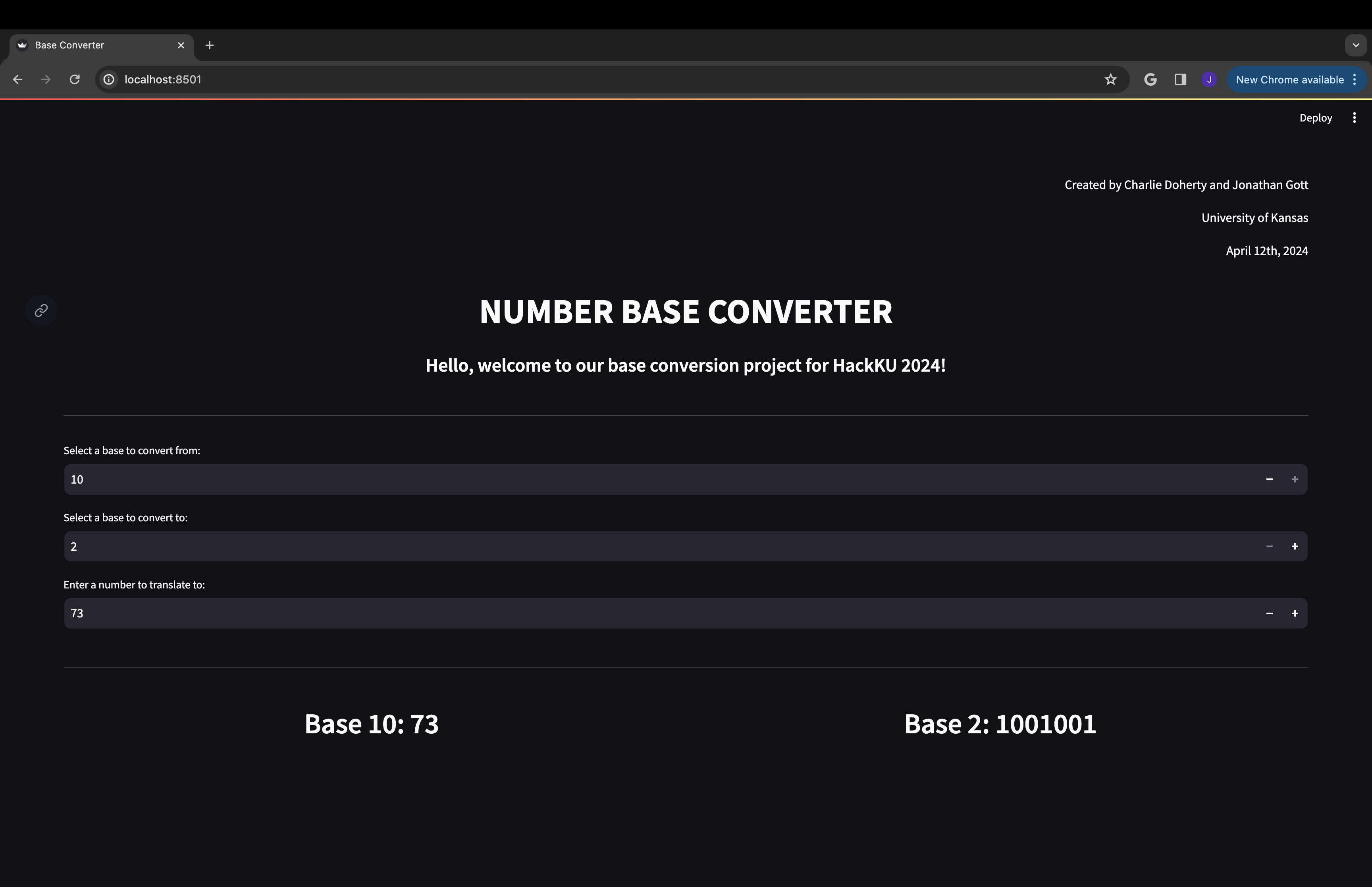Click the Deploy button
This screenshot has width=1372, height=887.
tap(1315, 118)
